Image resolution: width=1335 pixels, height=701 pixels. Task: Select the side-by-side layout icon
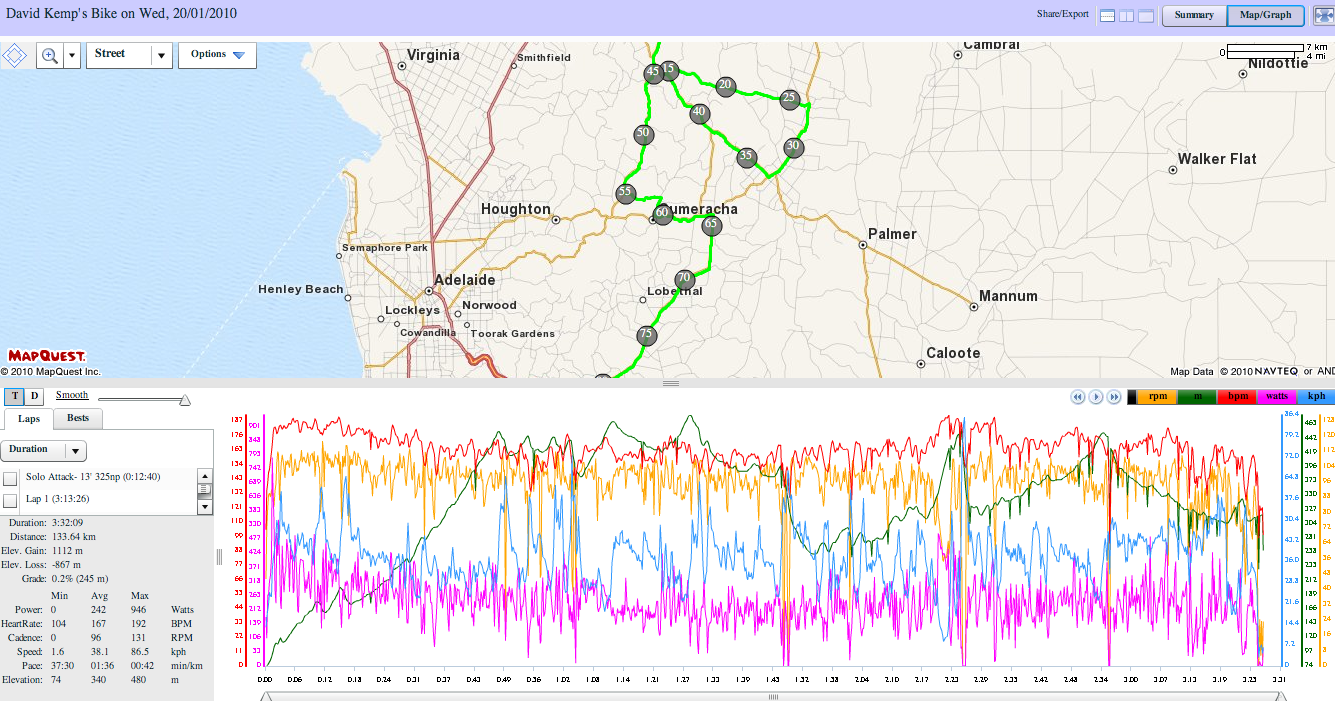[x=1126, y=15]
